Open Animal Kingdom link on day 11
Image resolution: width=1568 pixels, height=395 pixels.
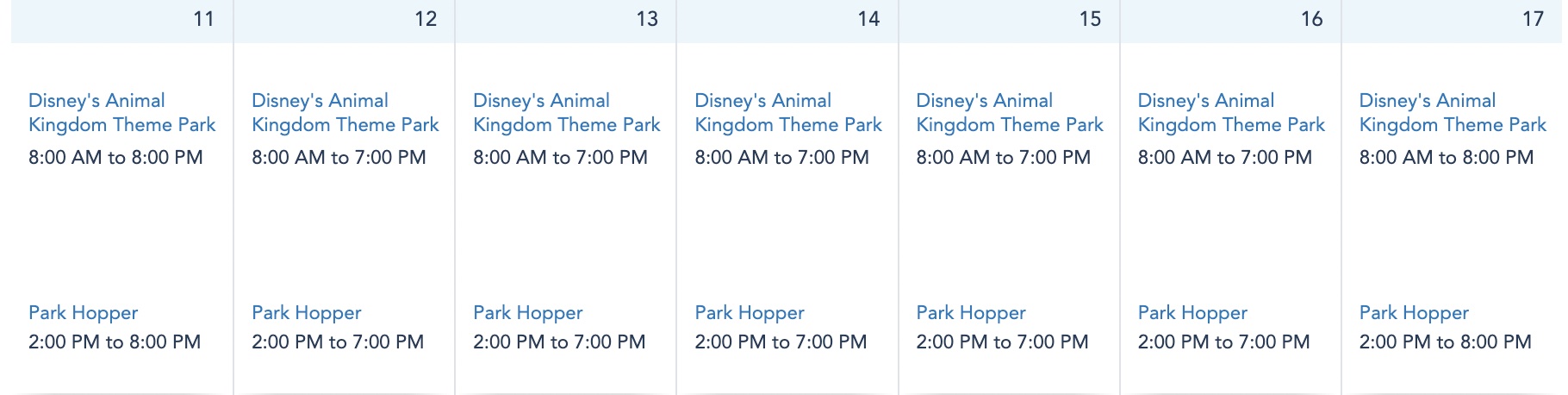(x=121, y=113)
